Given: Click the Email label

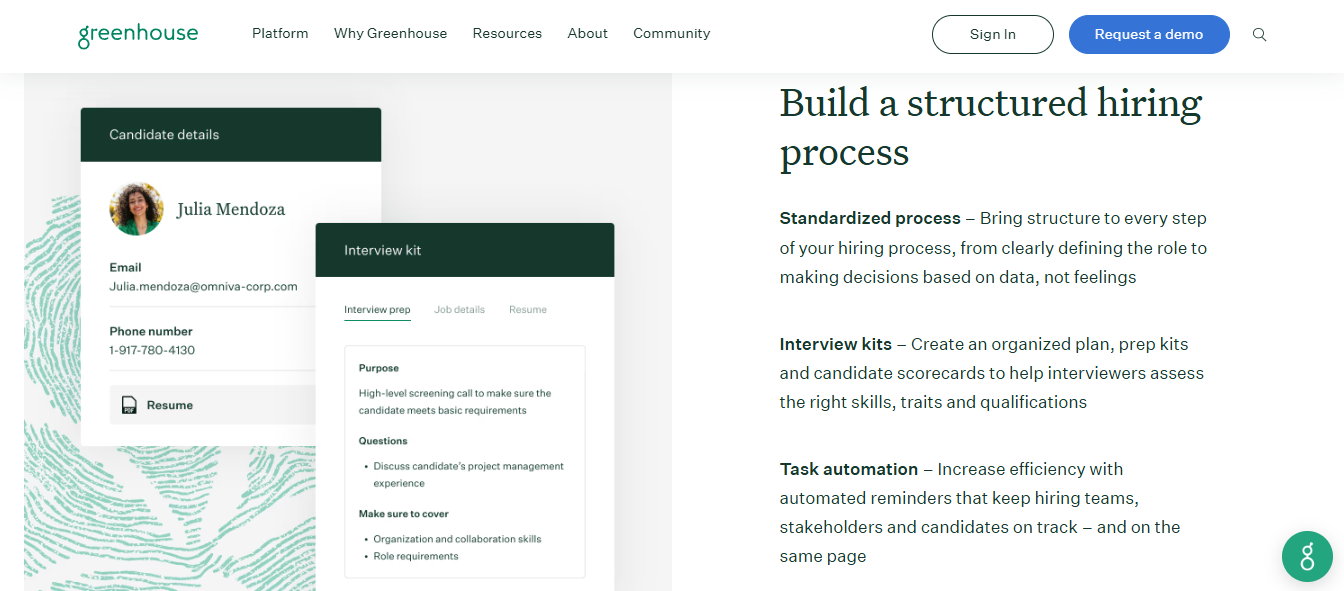Looking at the screenshot, I should point(125,267).
